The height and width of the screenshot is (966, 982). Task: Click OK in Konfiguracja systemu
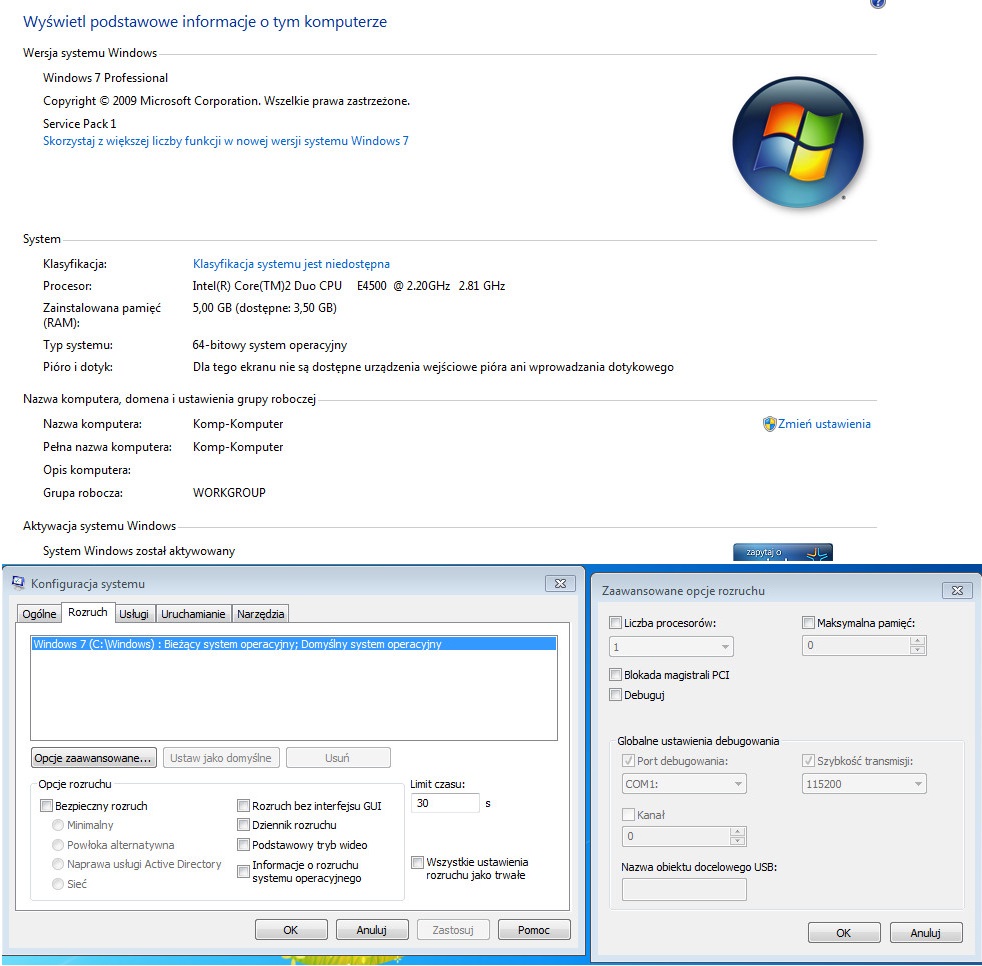pos(291,930)
